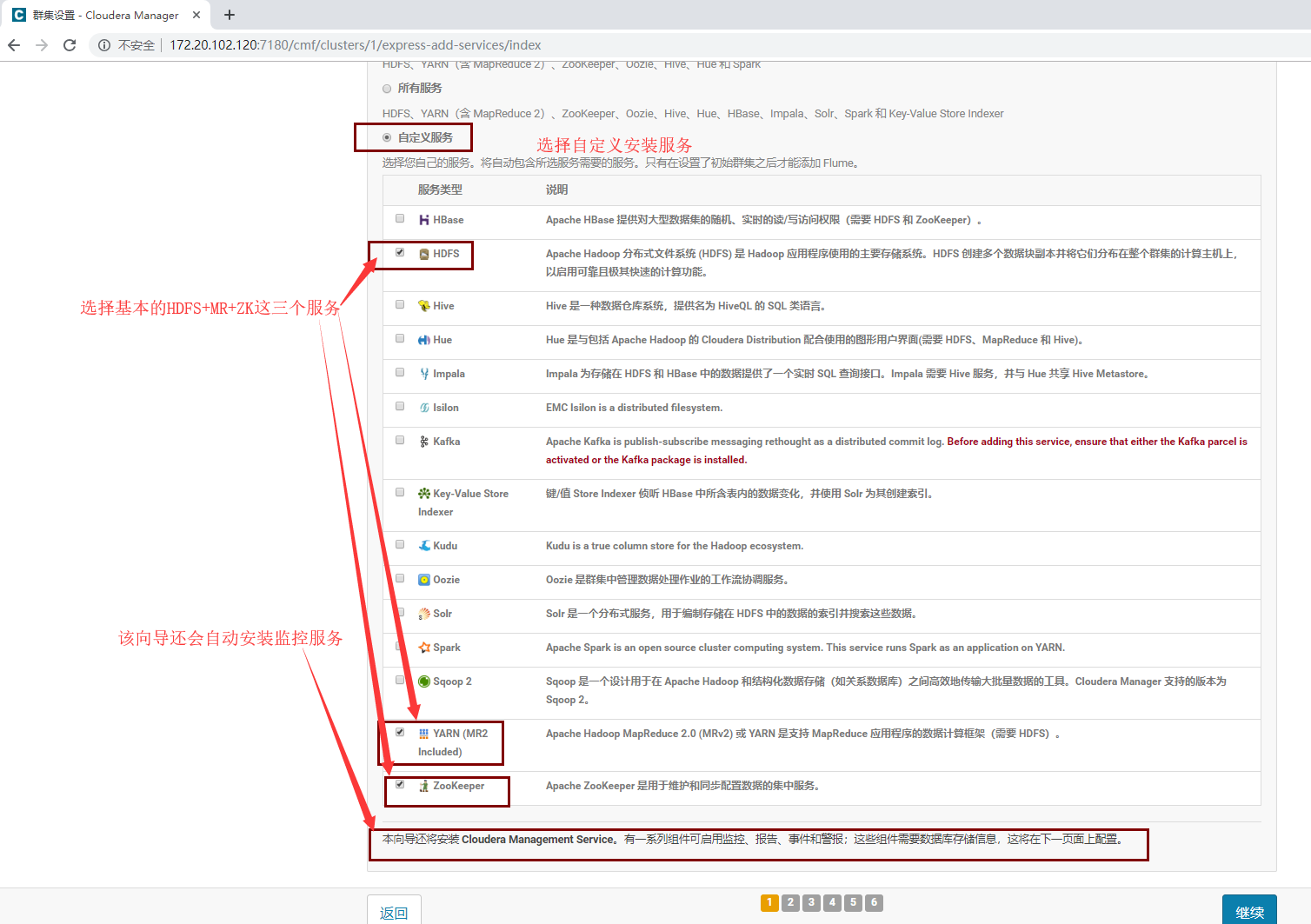Click the browser back arrow
Screen dimensions: 1311x924
point(14,45)
